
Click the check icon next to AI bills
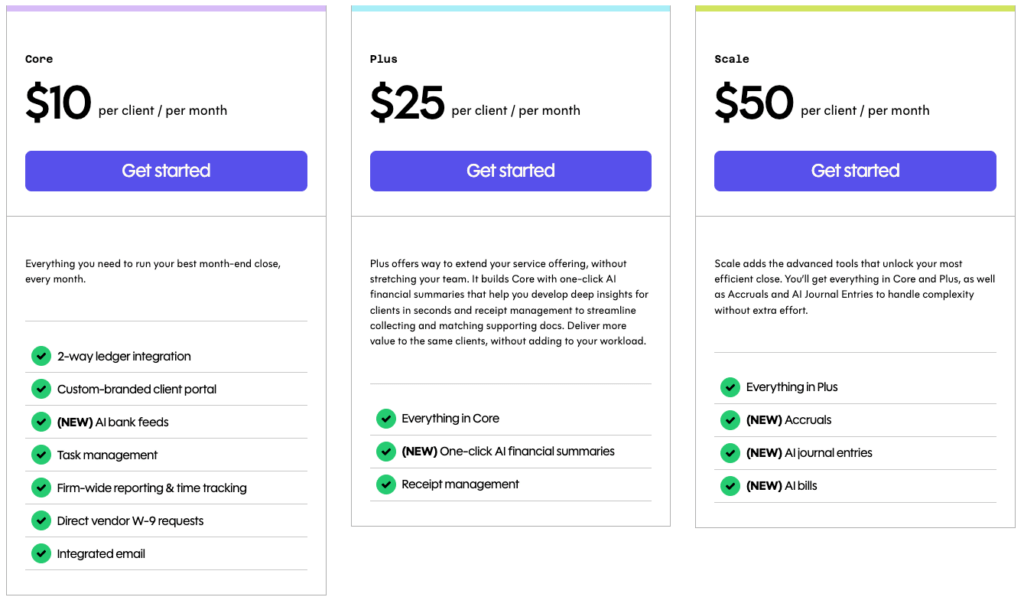coord(730,486)
